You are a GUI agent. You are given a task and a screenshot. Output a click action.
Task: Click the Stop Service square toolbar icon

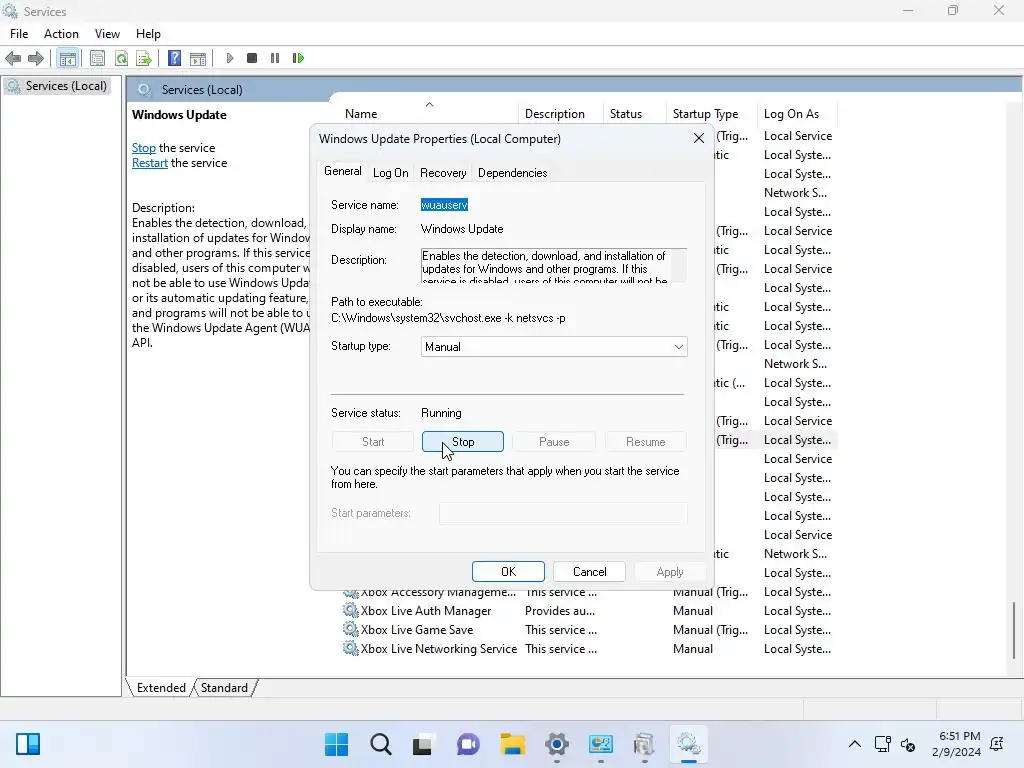click(252, 58)
